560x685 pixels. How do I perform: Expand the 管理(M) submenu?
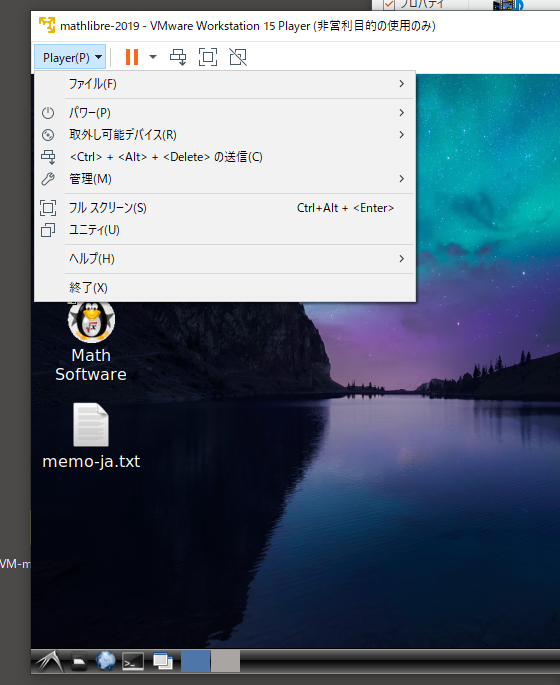pyautogui.click(x=225, y=179)
